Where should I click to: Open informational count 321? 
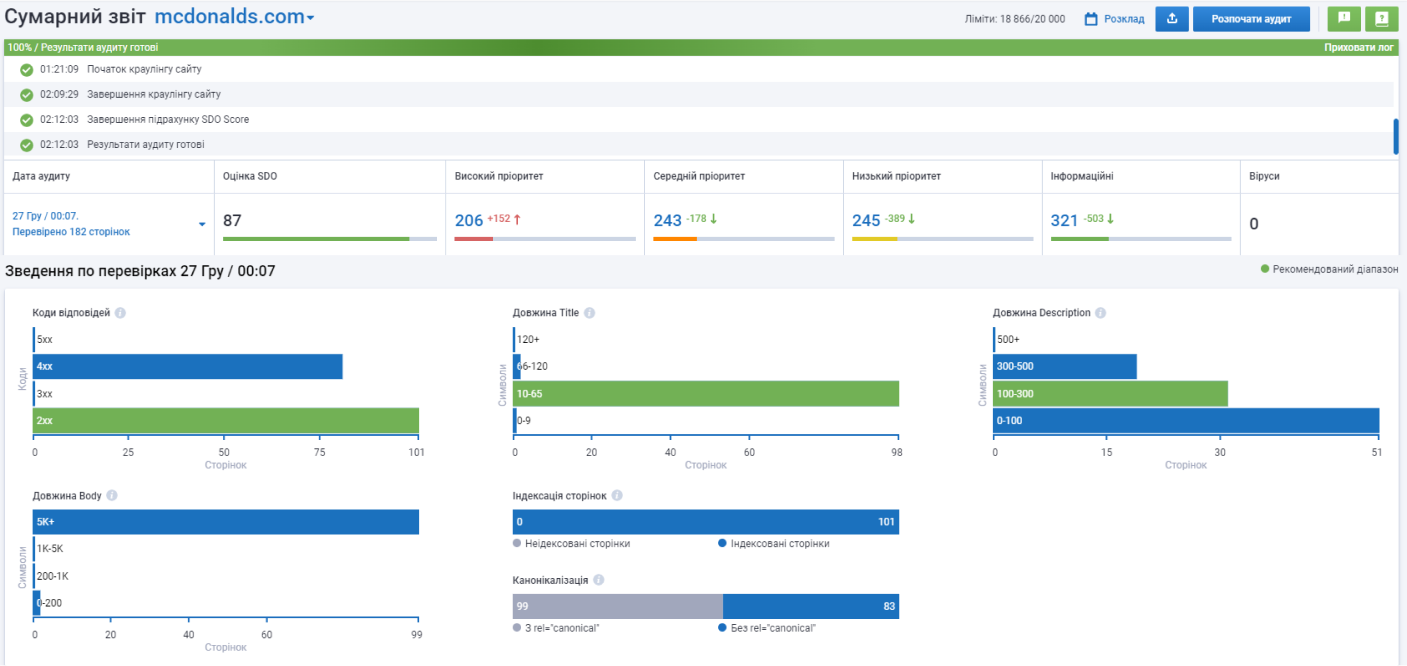pyautogui.click(x=1065, y=221)
